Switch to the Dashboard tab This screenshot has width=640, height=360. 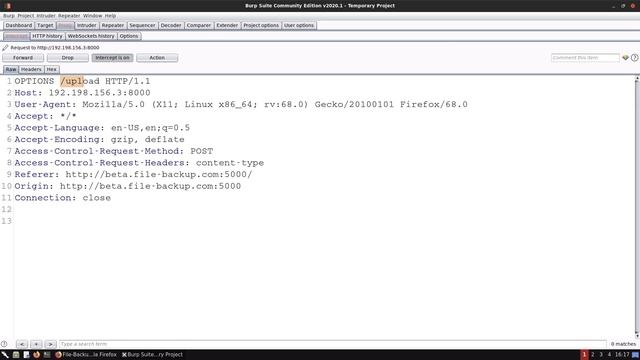pyautogui.click(x=19, y=25)
